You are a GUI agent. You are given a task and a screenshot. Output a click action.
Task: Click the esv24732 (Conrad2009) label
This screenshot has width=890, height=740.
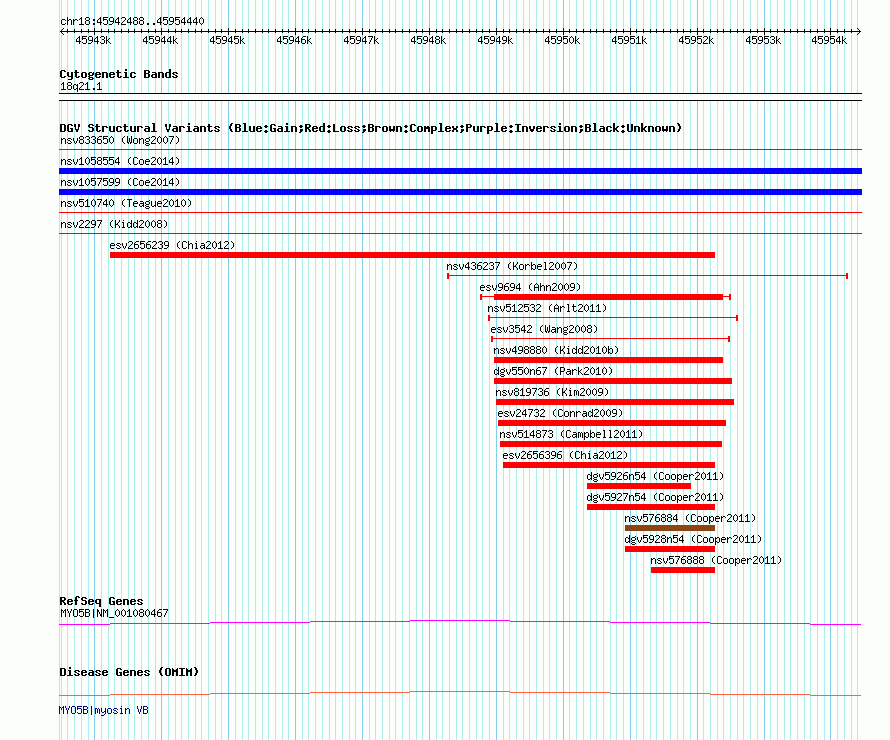[560, 413]
